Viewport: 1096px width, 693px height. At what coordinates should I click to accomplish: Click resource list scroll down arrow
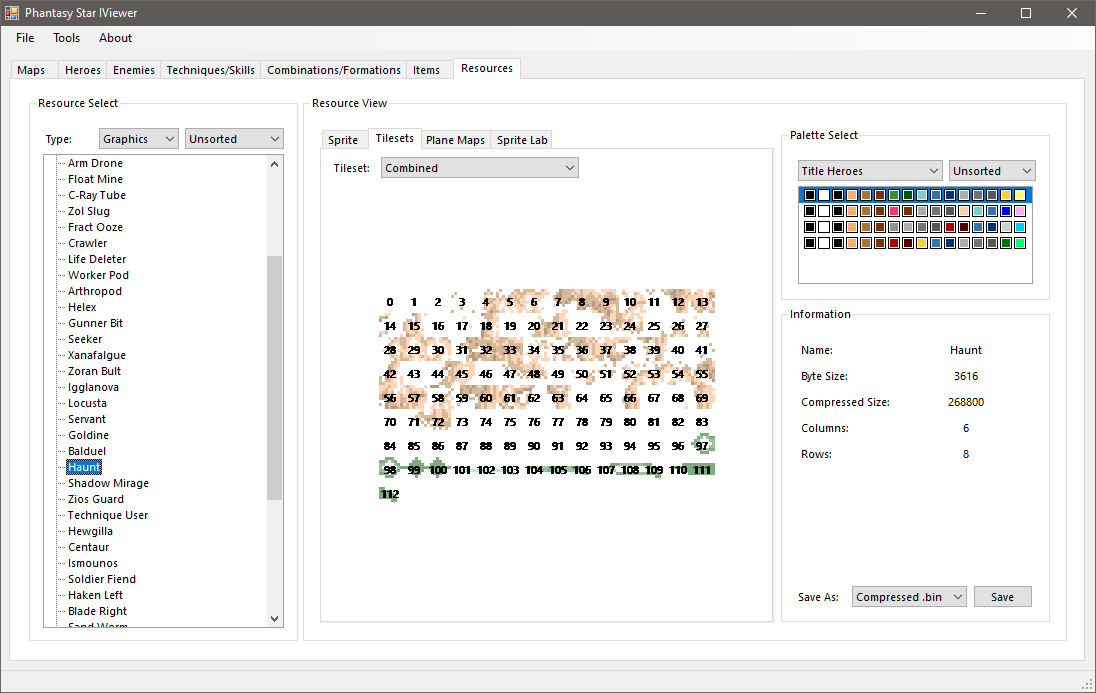[274, 618]
